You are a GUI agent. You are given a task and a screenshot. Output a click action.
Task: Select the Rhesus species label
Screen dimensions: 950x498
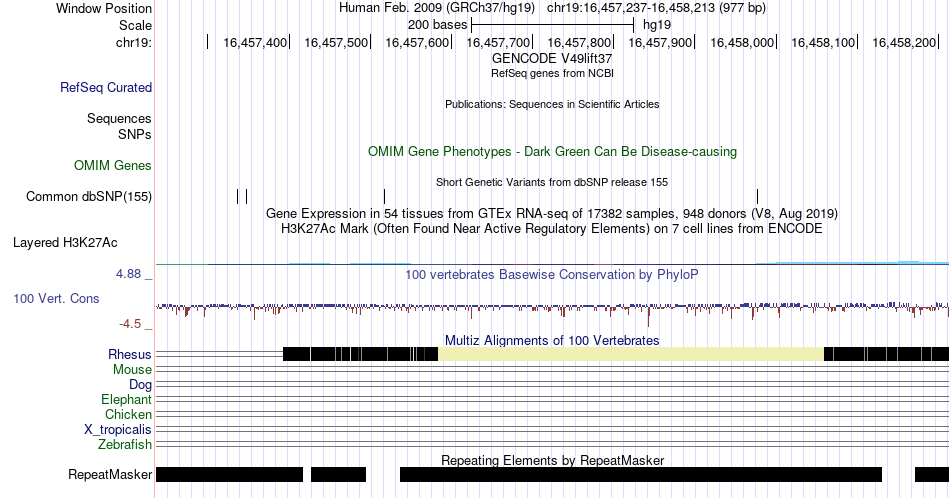[x=130, y=354]
